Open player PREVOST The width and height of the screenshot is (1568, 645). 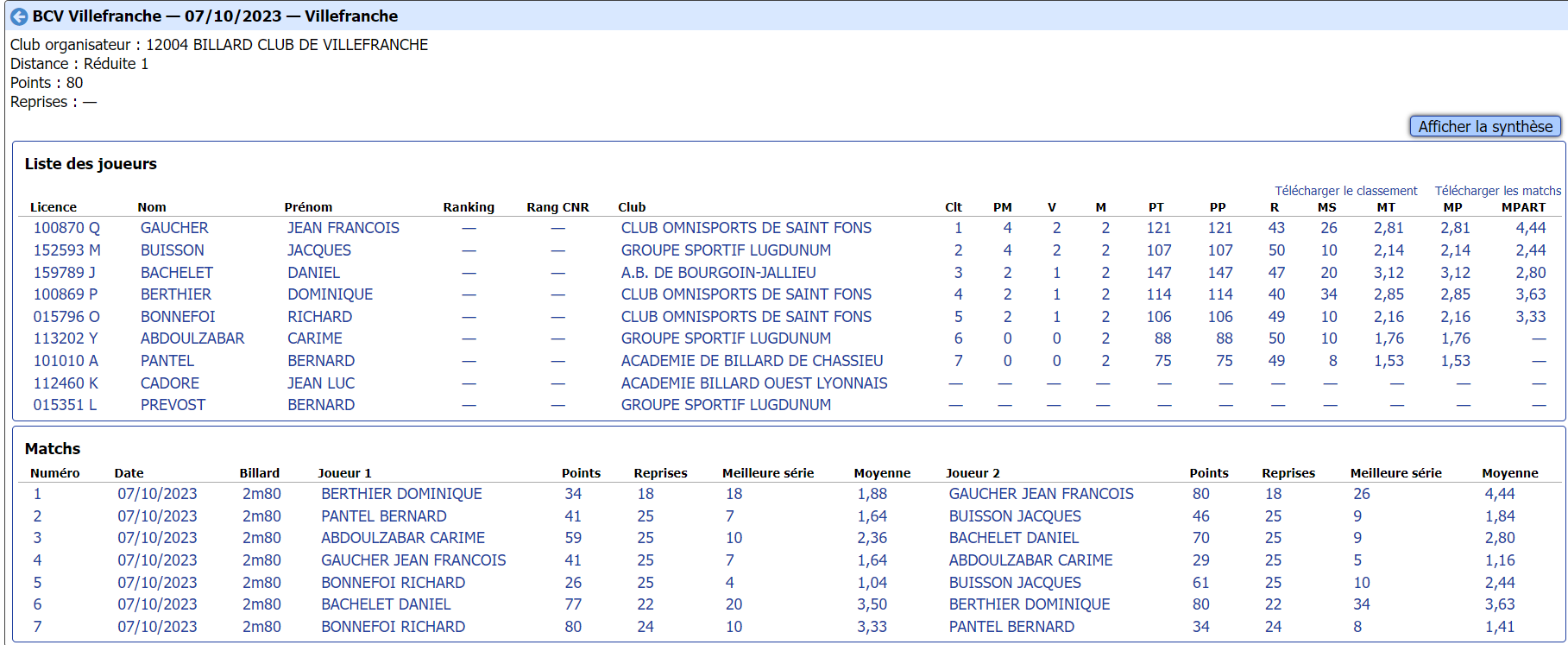(173, 405)
